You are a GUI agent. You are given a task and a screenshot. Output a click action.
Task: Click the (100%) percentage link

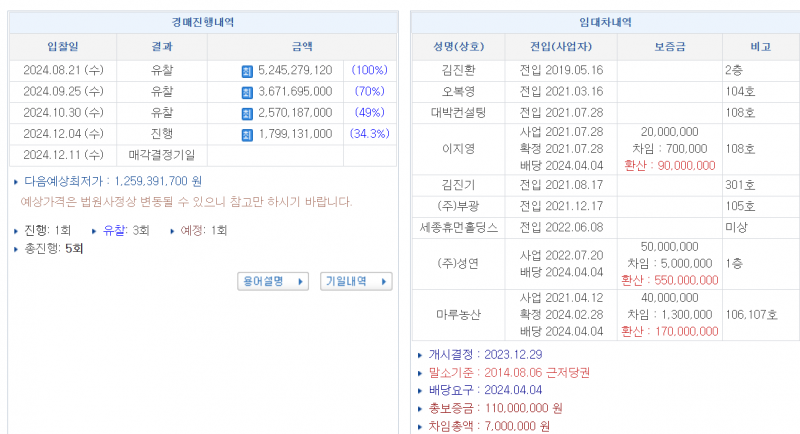(x=369, y=72)
